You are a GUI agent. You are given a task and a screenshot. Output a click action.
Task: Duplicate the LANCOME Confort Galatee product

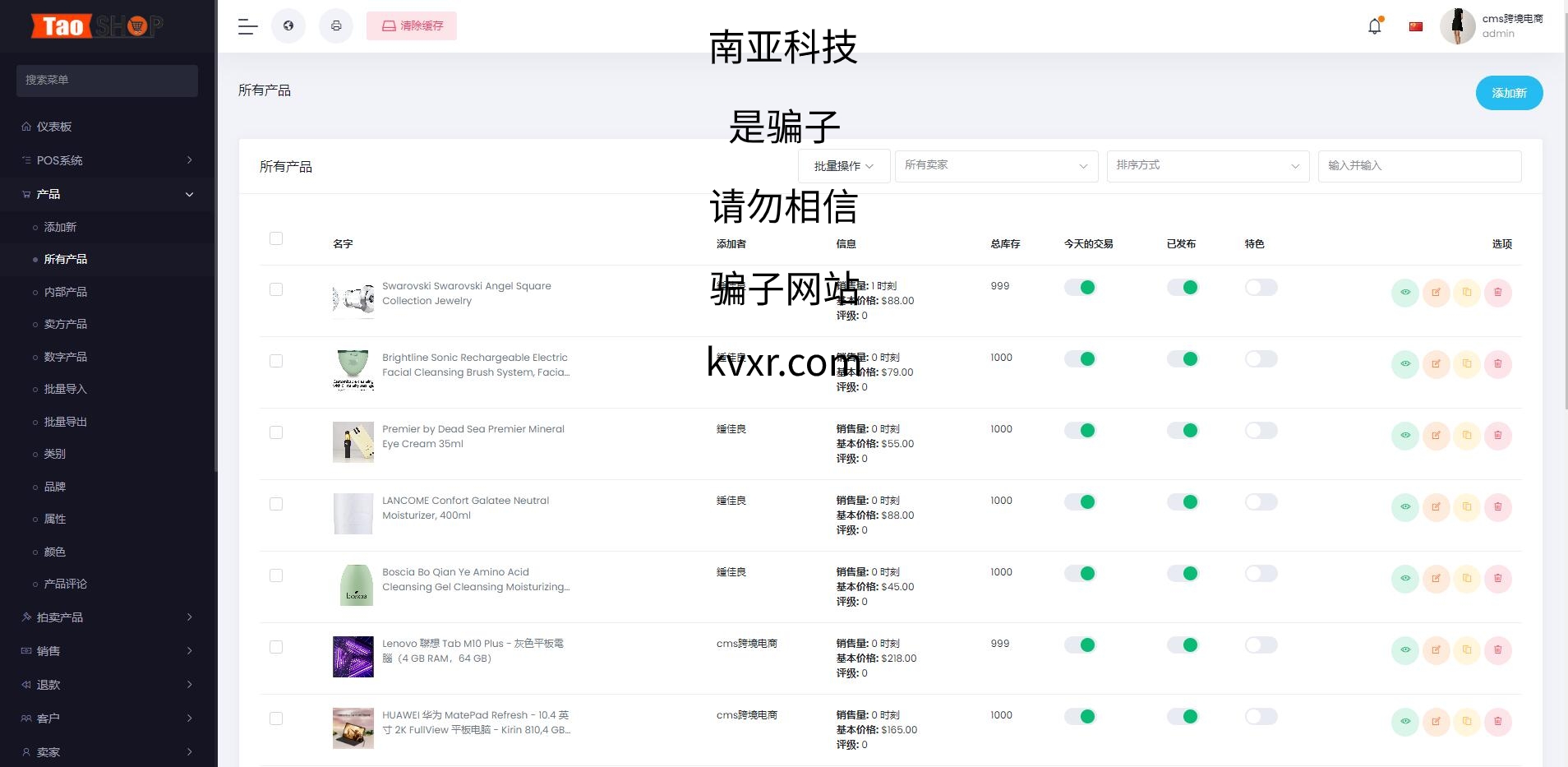(1467, 507)
